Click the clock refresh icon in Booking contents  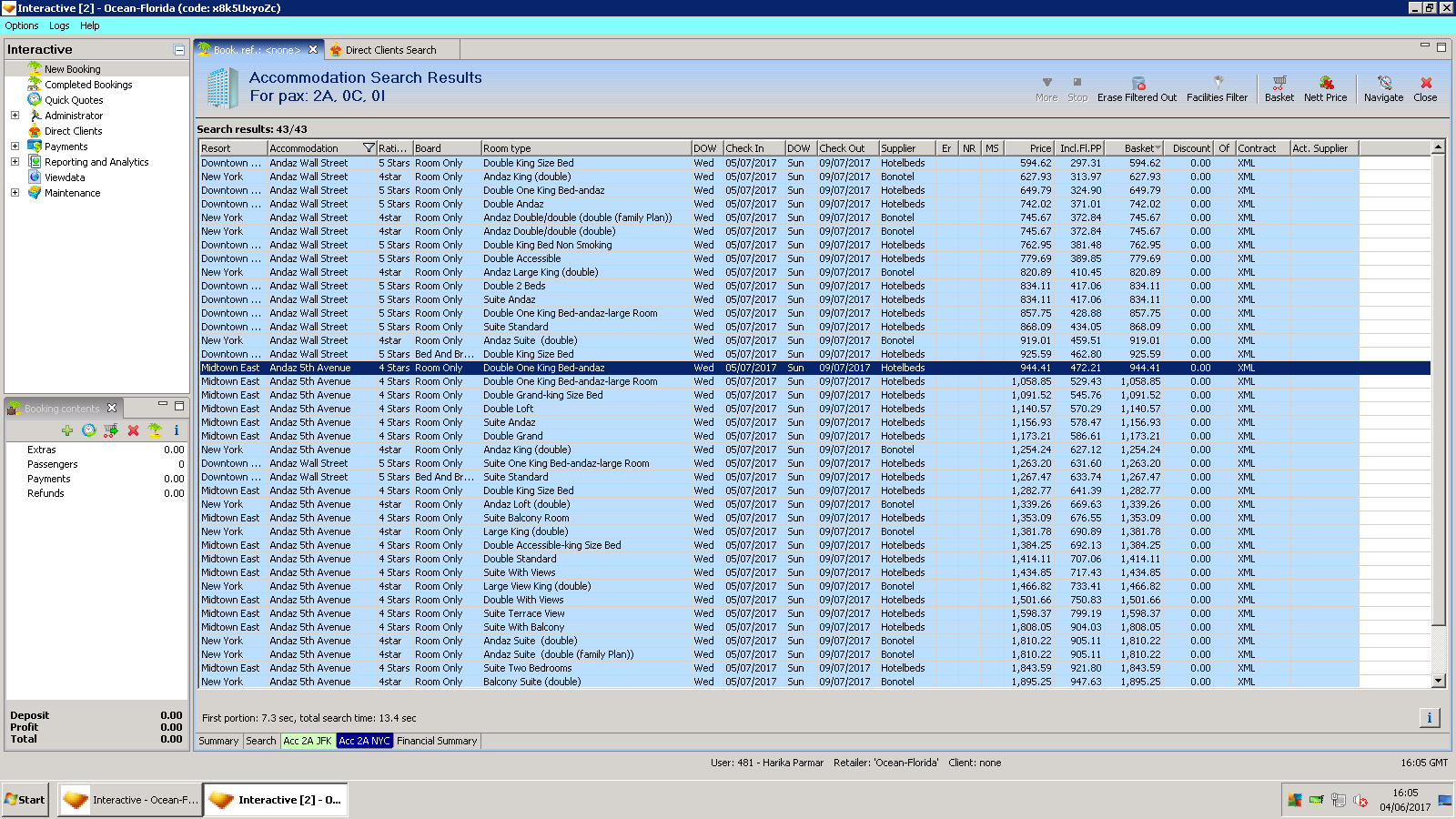tap(88, 430)
